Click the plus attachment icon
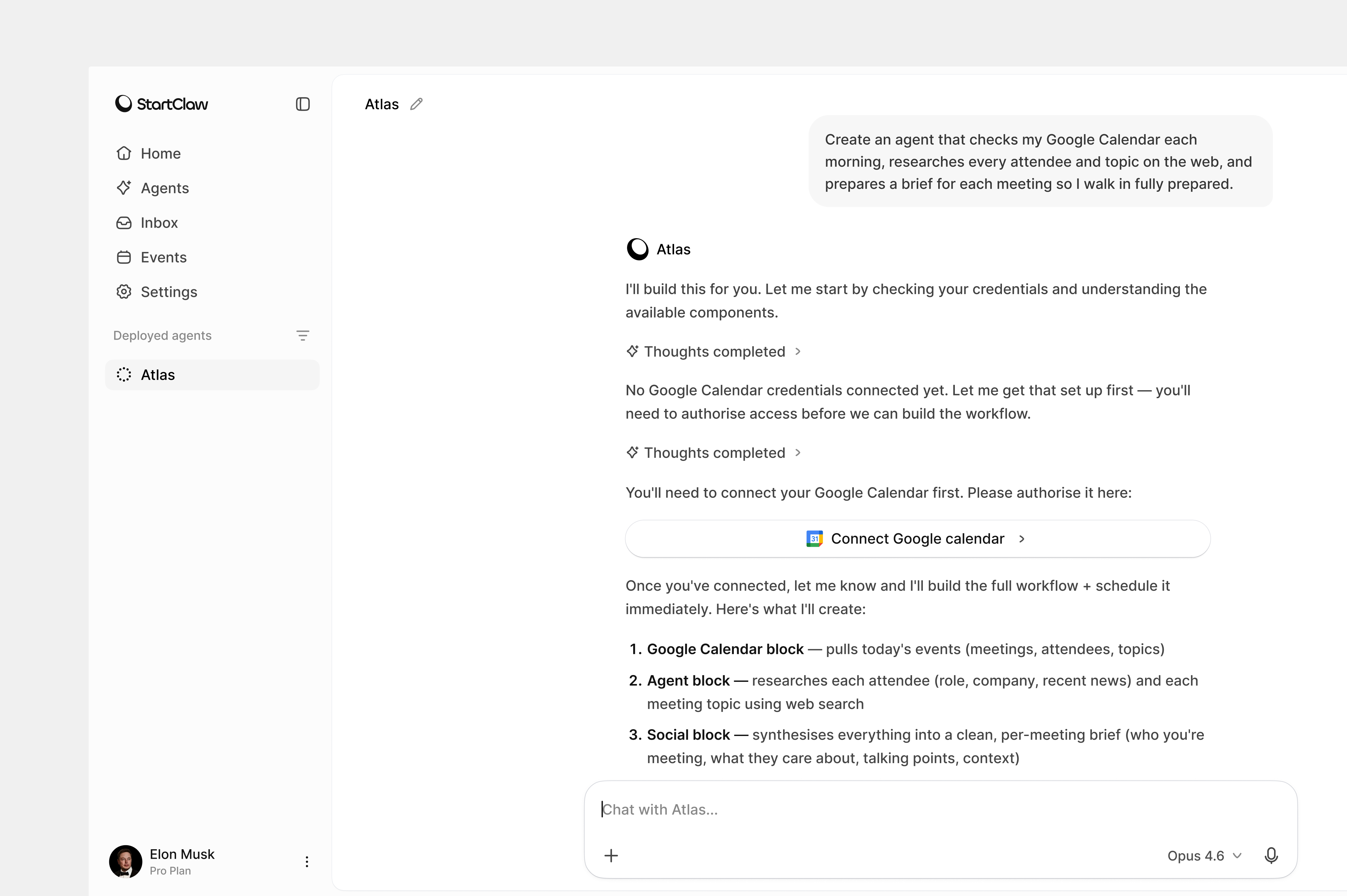This screenshot has height=896, width=1347. pyautogui.click(x=611, y=855)
